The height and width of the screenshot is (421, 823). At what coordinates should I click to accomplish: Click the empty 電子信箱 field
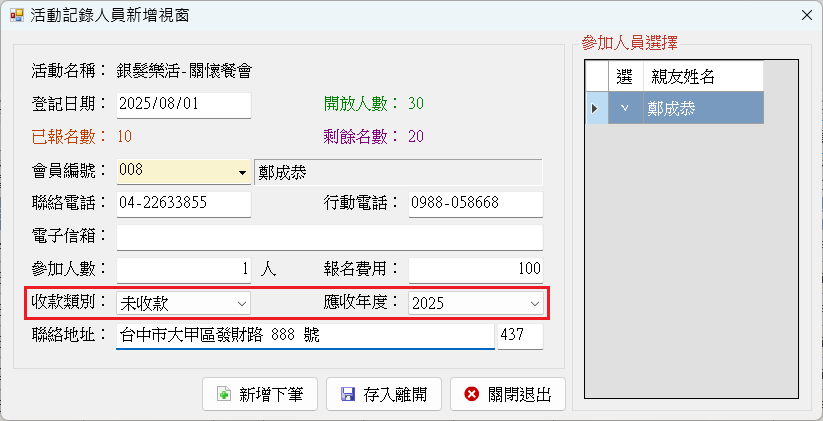[330, 237]
